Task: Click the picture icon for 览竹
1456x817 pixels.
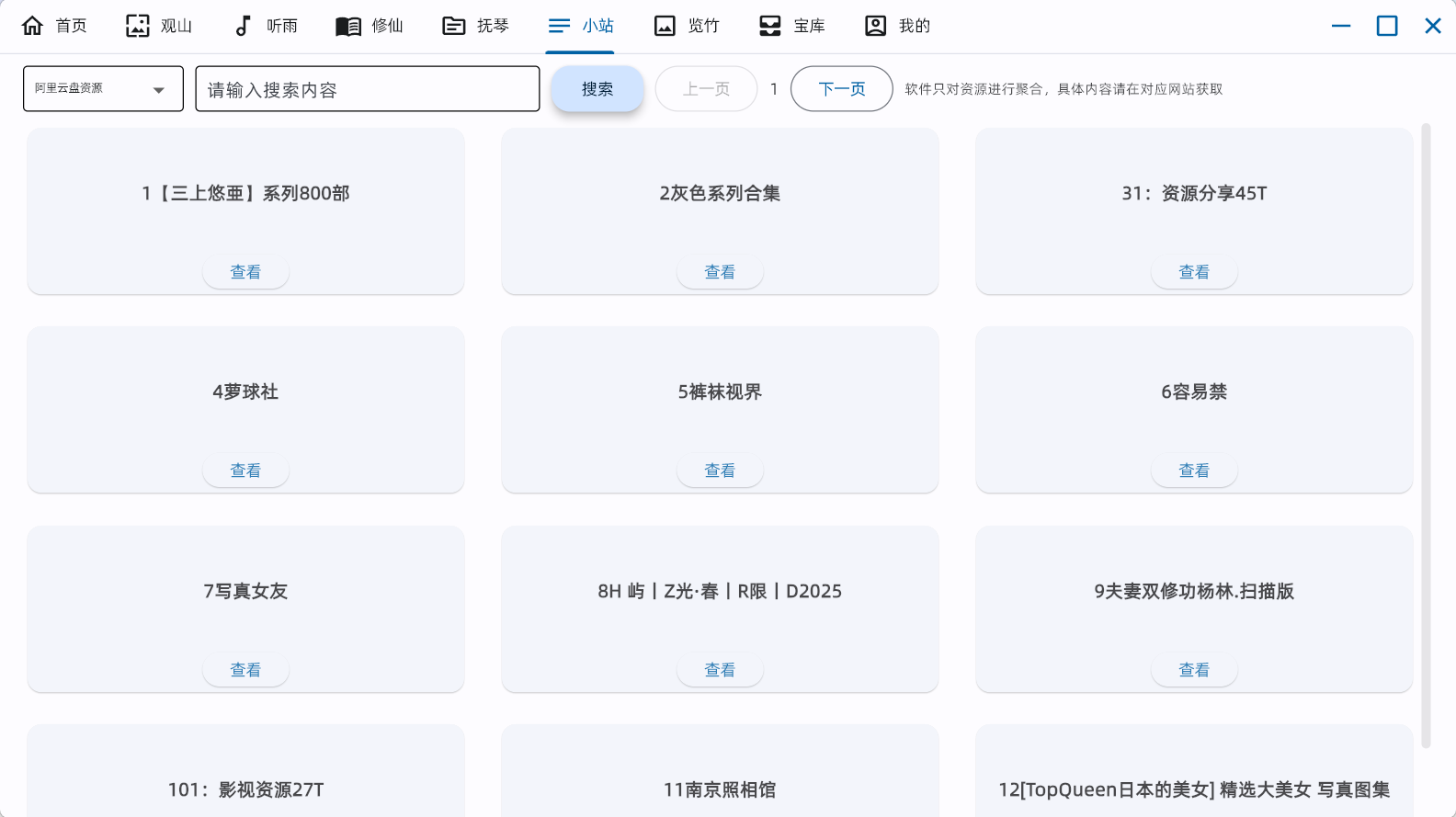Action: click(665, 26)
